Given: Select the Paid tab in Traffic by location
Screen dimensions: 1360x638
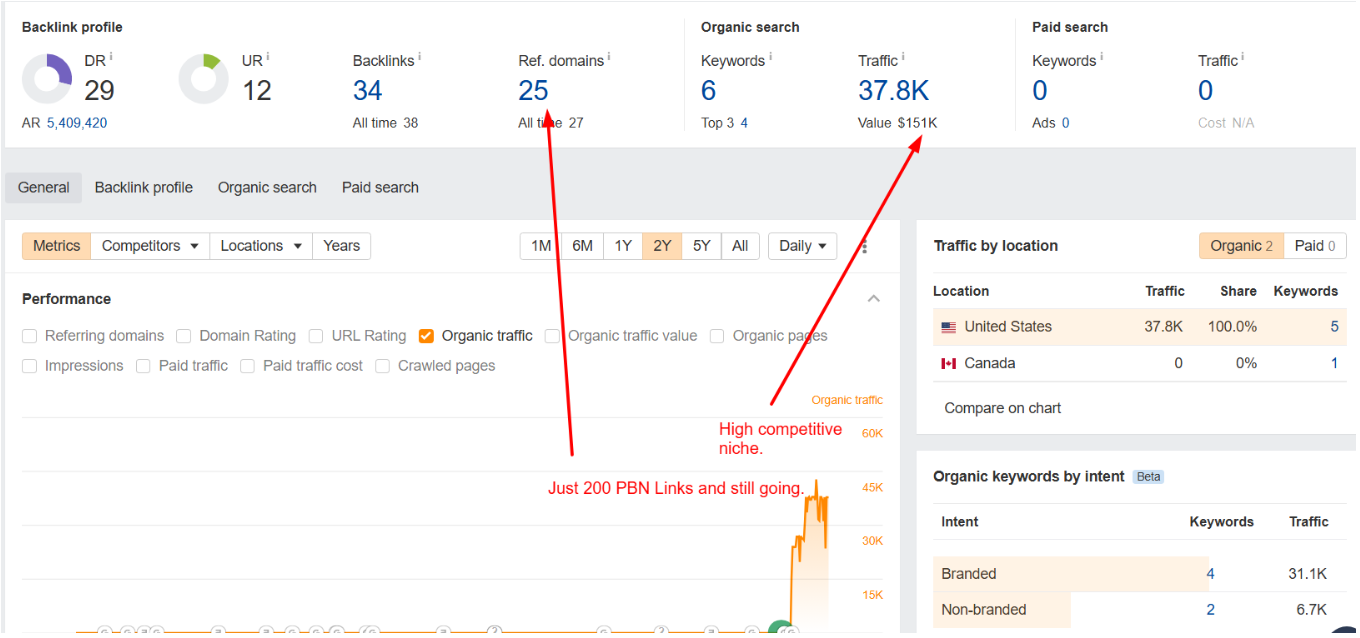Looking at the screenshot, I should [1315, 246].
